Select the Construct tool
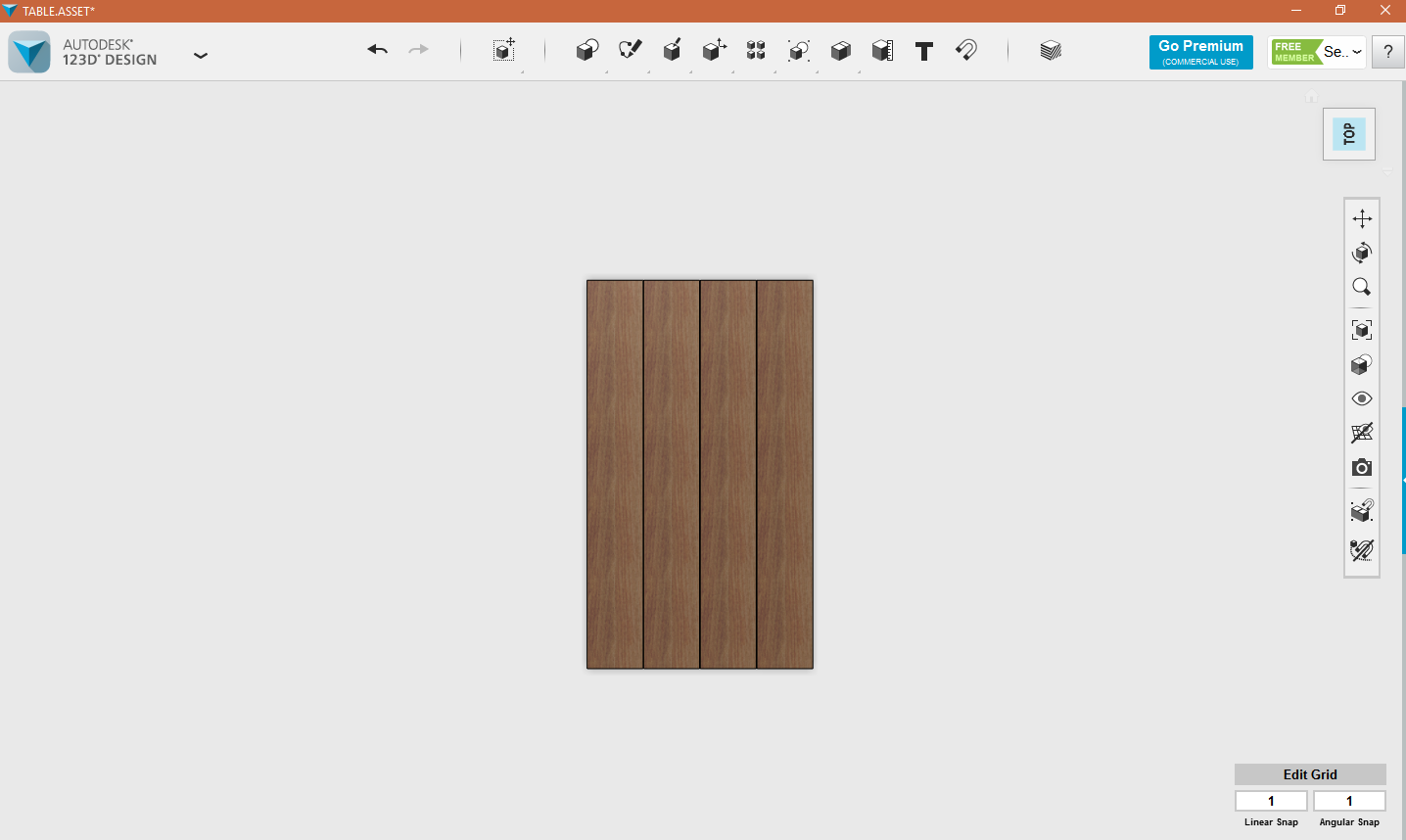This screenshot has height=840, width=1406. (672, 50)
